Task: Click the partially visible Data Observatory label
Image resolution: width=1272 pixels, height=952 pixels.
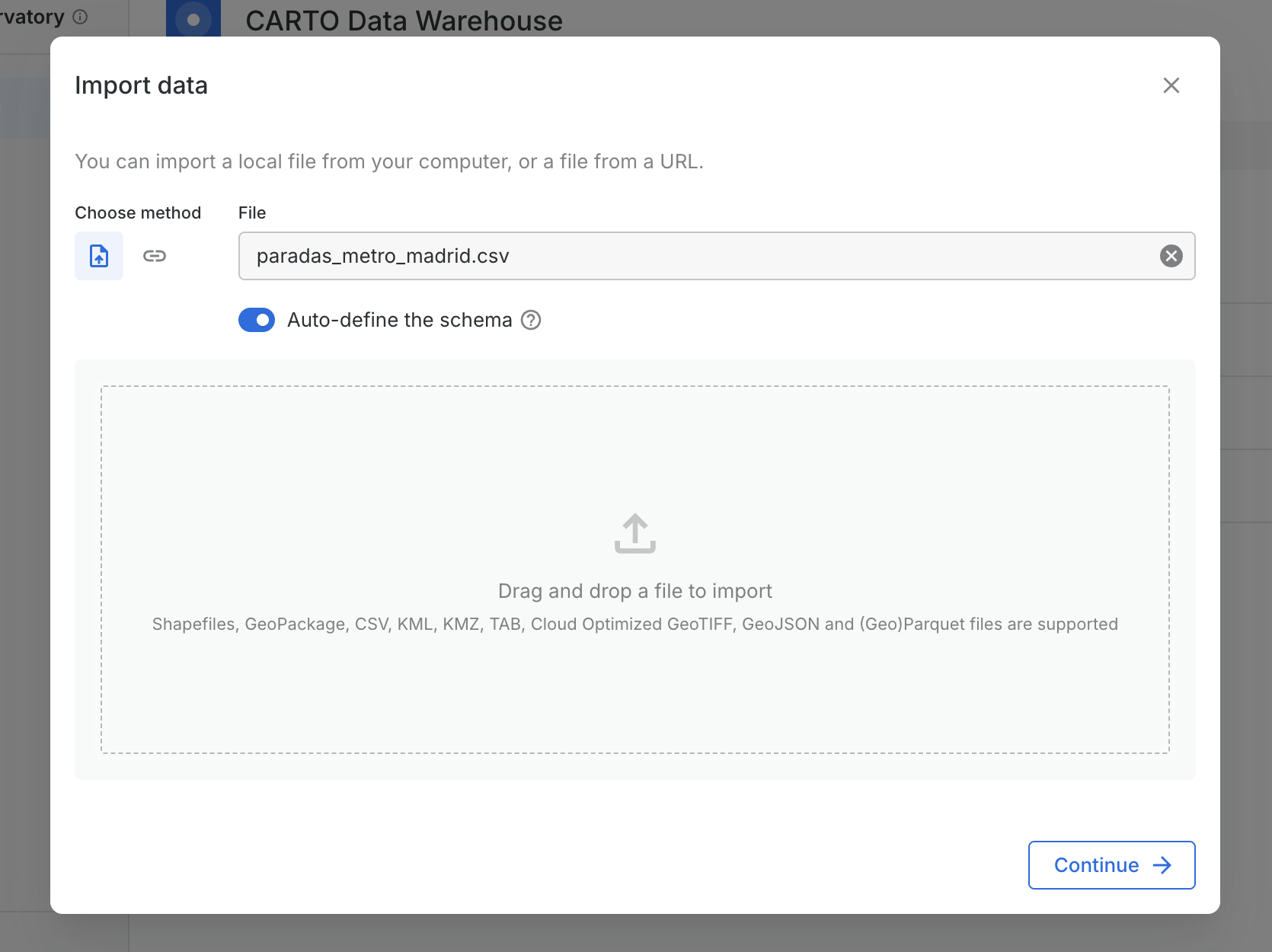Action: tap(32, 17)
